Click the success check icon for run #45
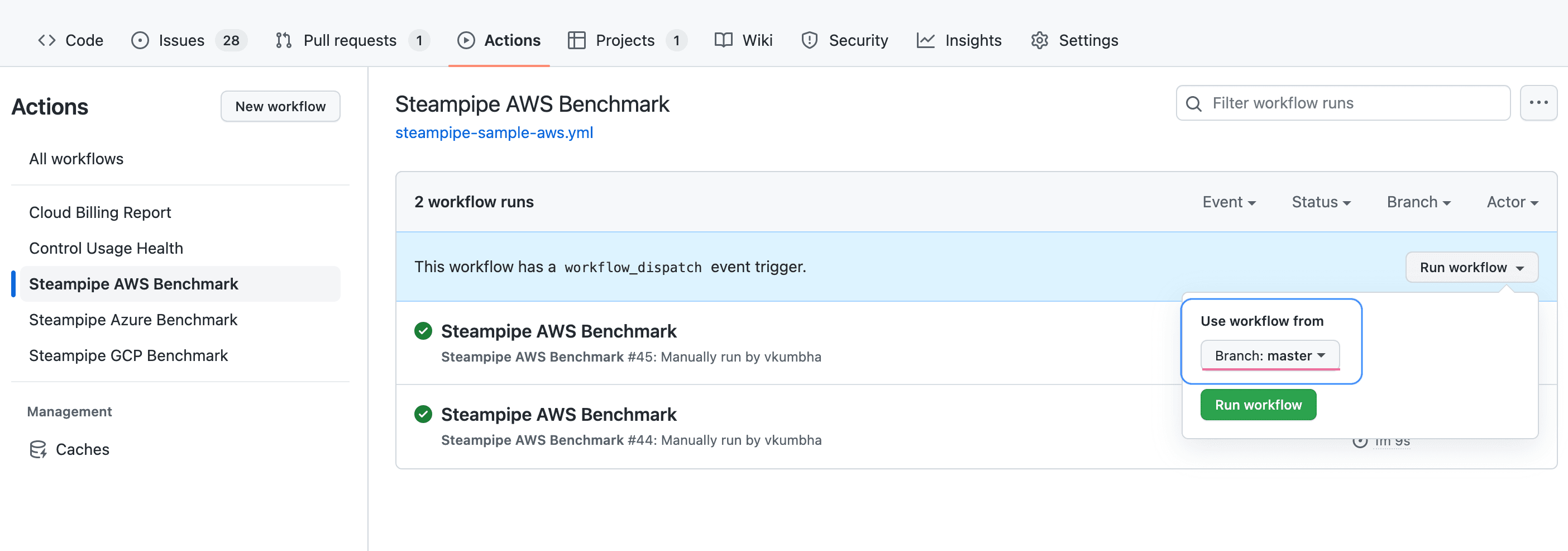The height and width of the screenshot is (551, 1568). (423, 331)
